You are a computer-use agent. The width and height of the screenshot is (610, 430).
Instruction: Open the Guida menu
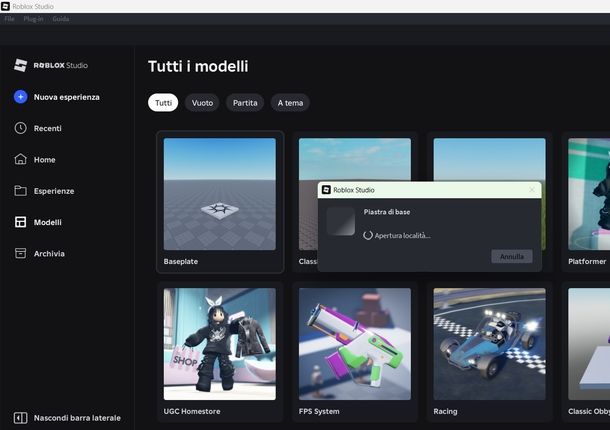(x=61, y=19)
